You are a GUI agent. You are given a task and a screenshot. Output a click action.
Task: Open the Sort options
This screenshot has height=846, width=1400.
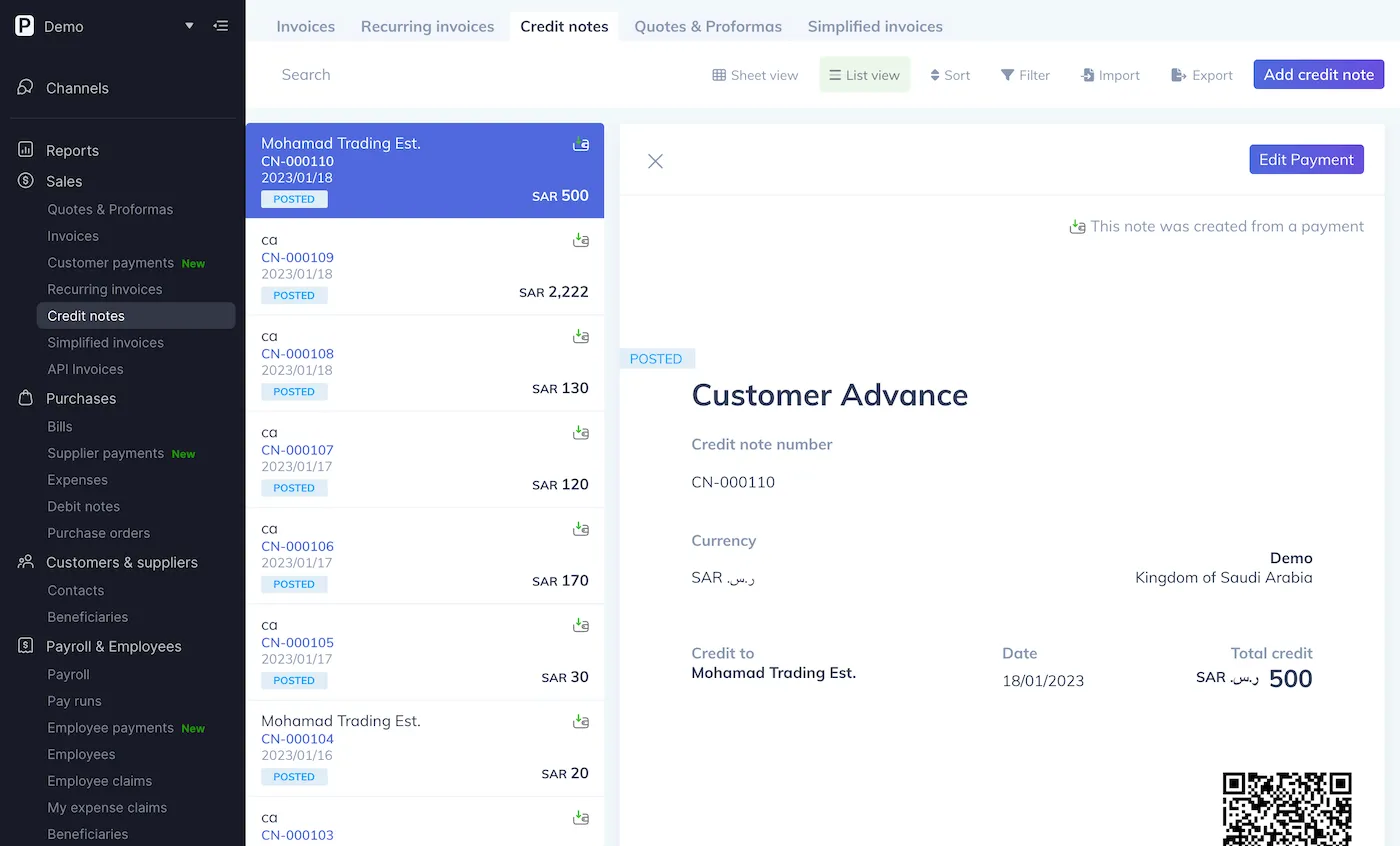(950, 75)
